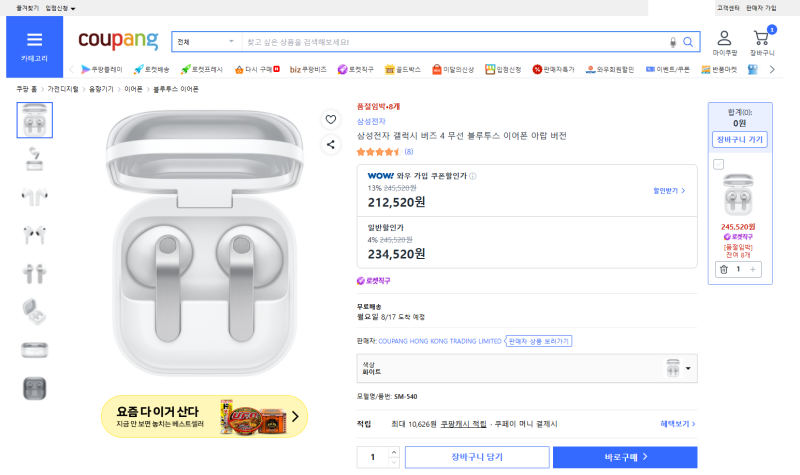Click the 장바구니 담기 button

click(x=477, y=457)
